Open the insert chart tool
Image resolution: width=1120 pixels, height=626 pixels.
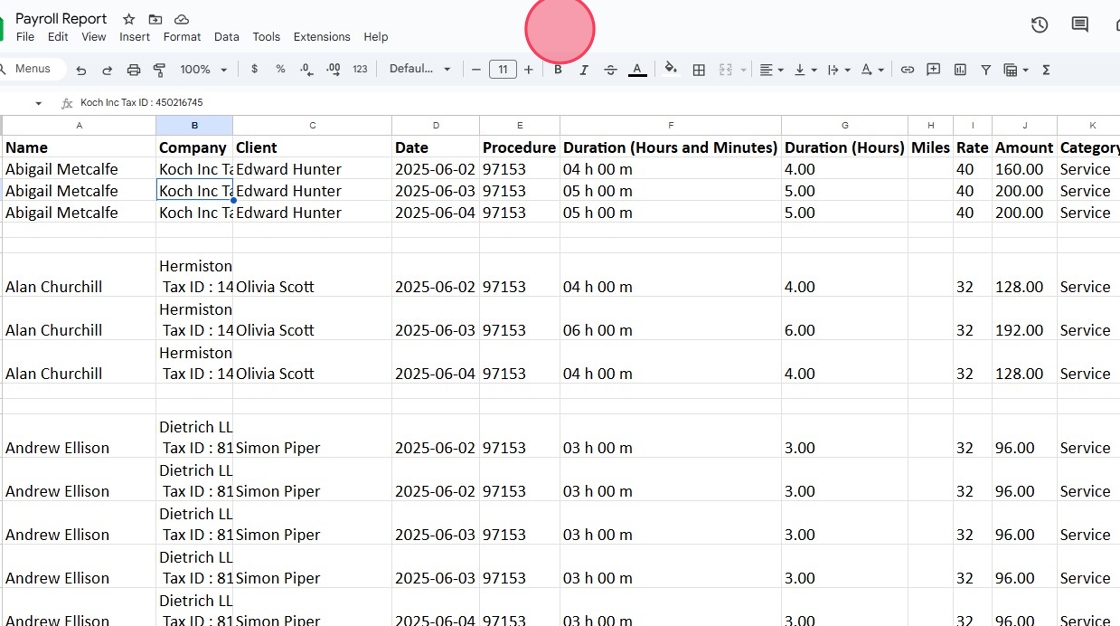click(960, 70)
